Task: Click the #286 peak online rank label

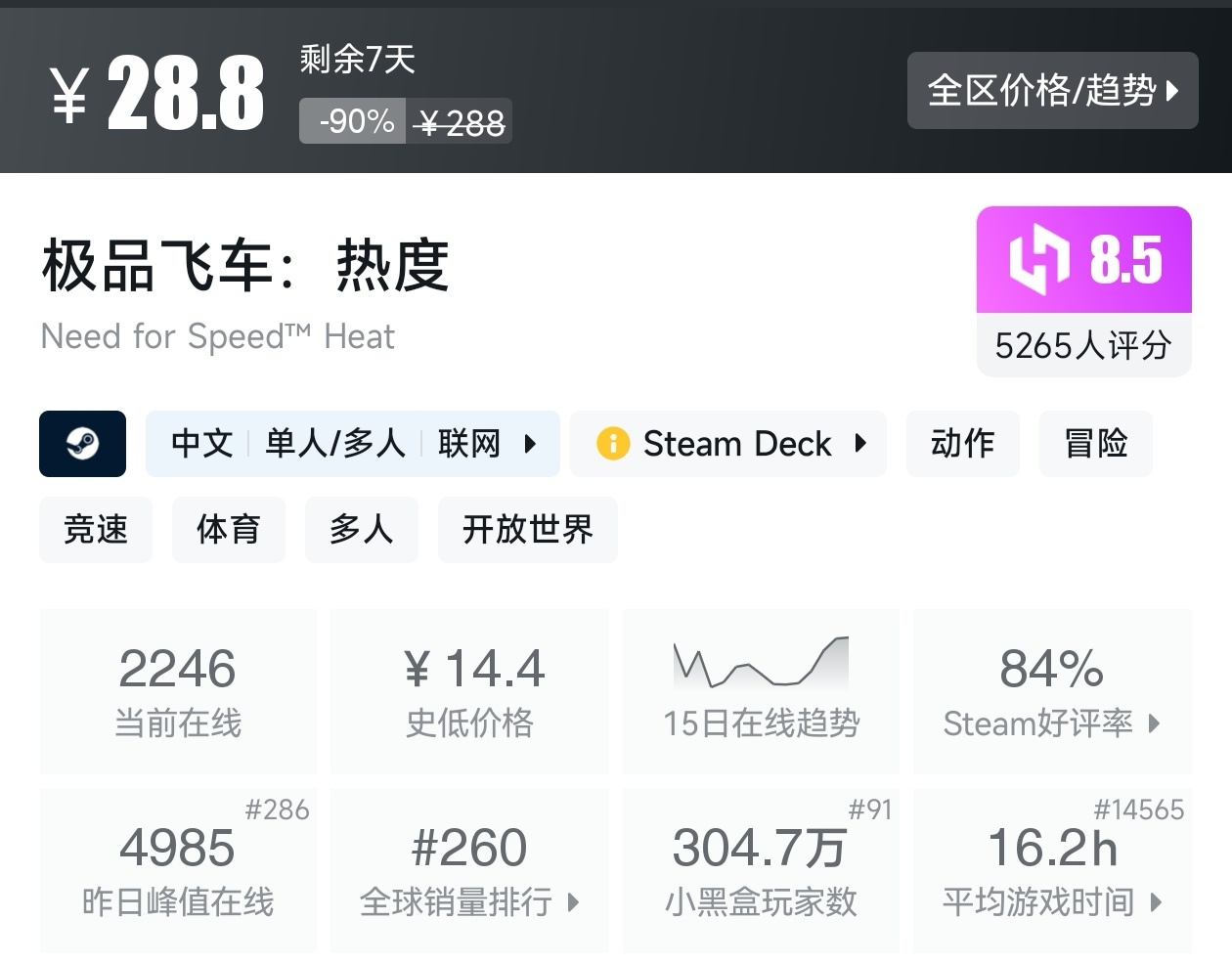Action: coord(277,810)
